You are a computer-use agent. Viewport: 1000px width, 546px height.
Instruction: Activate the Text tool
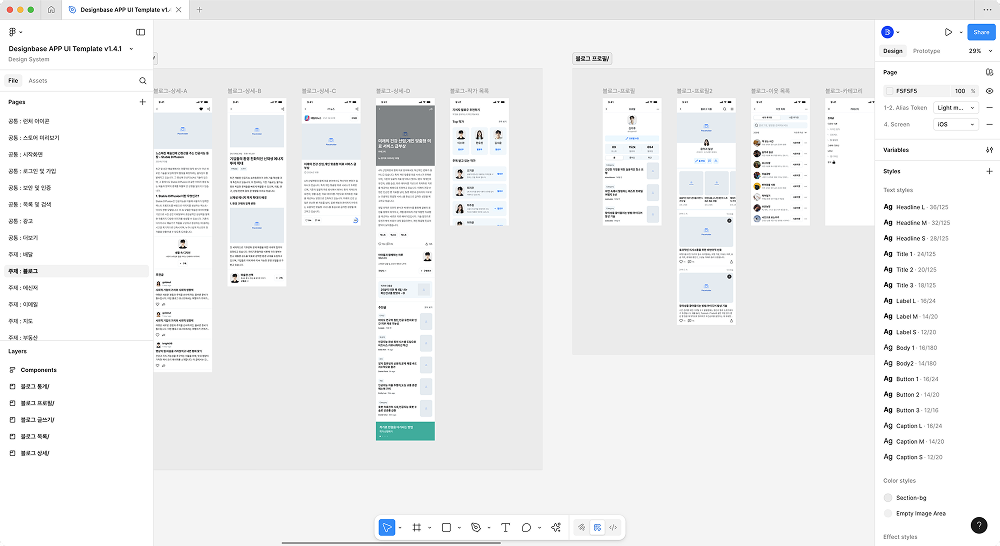505,527
